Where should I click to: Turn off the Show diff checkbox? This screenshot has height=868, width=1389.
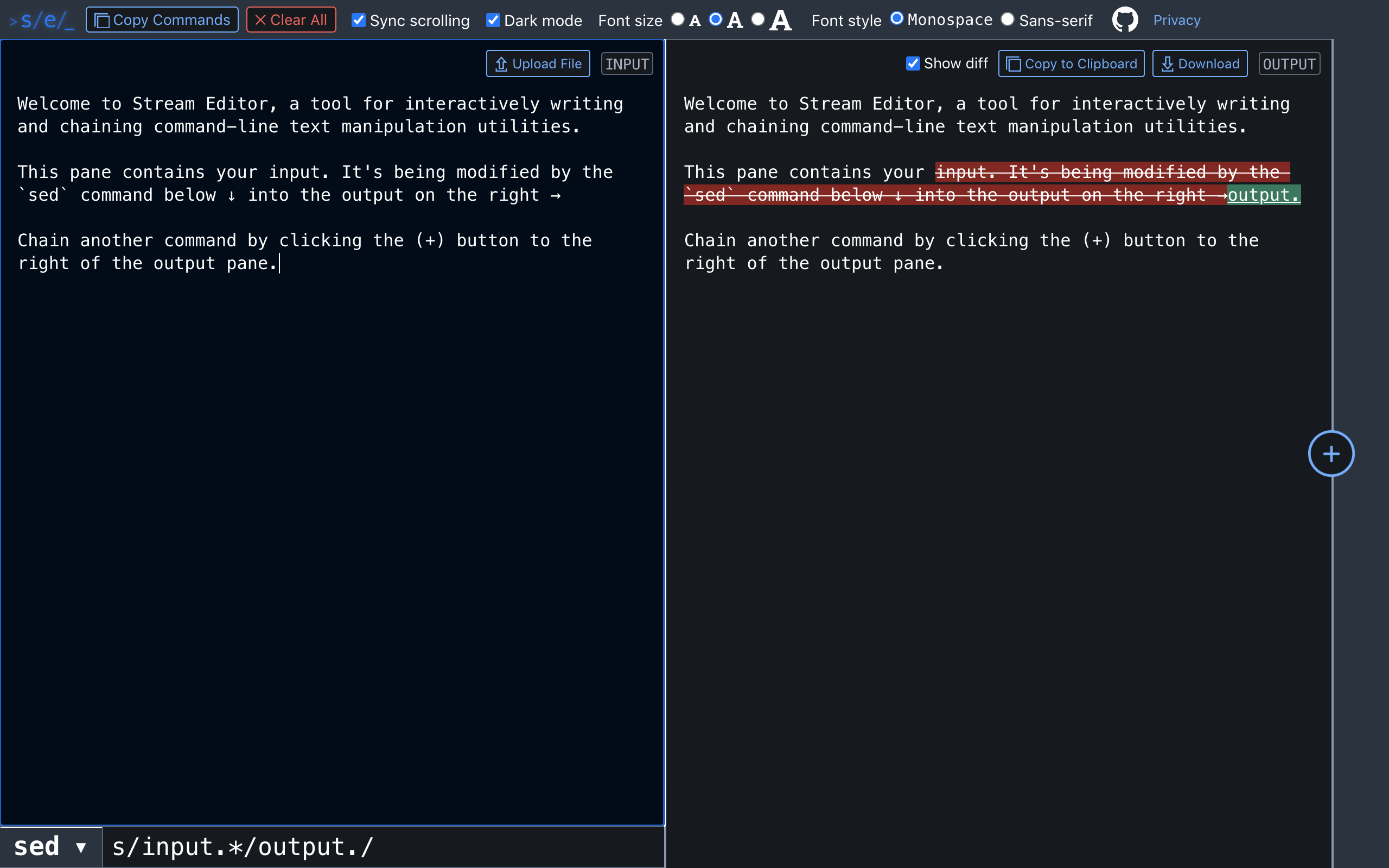tap(913, 63)
